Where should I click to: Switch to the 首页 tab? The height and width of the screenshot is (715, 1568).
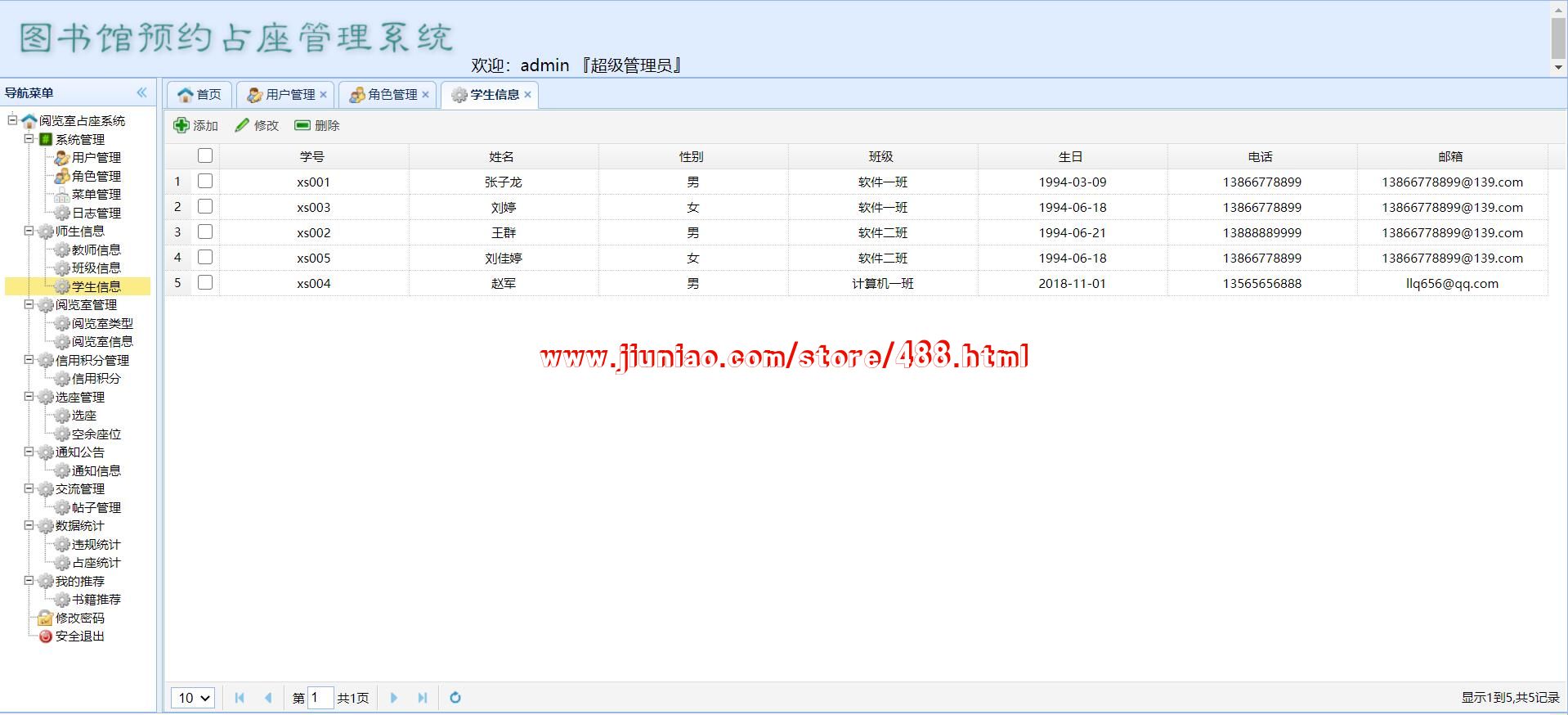199,95
